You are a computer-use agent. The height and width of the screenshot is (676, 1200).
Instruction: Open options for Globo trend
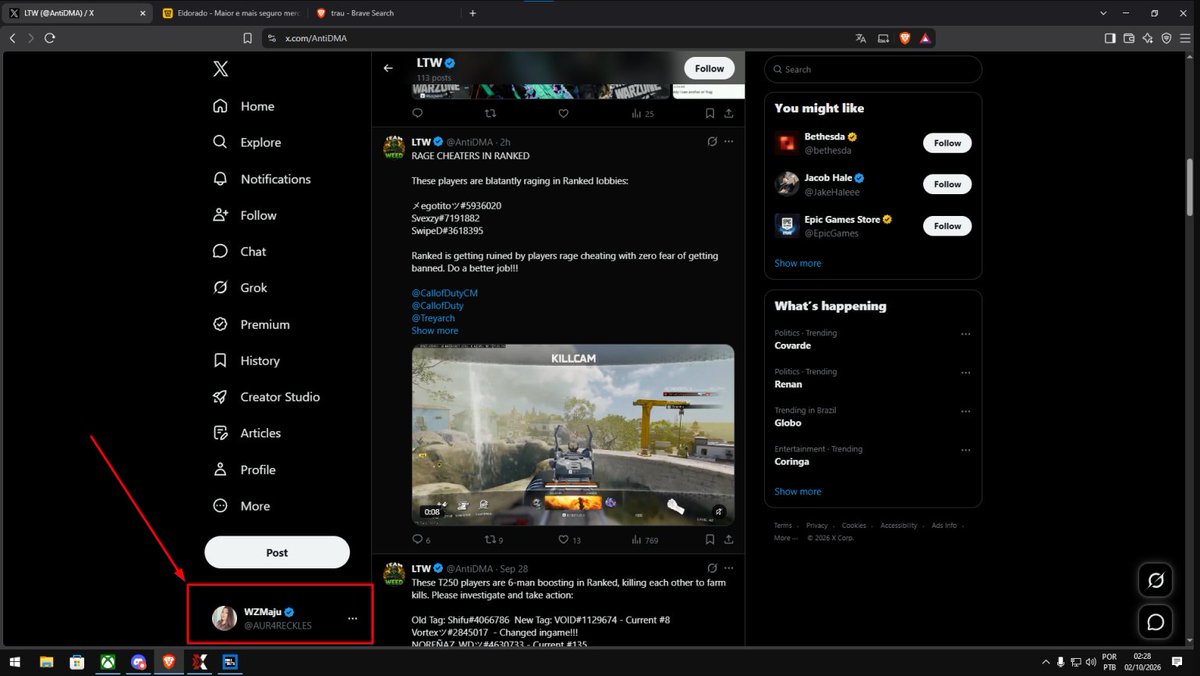(x=965, y=411)
